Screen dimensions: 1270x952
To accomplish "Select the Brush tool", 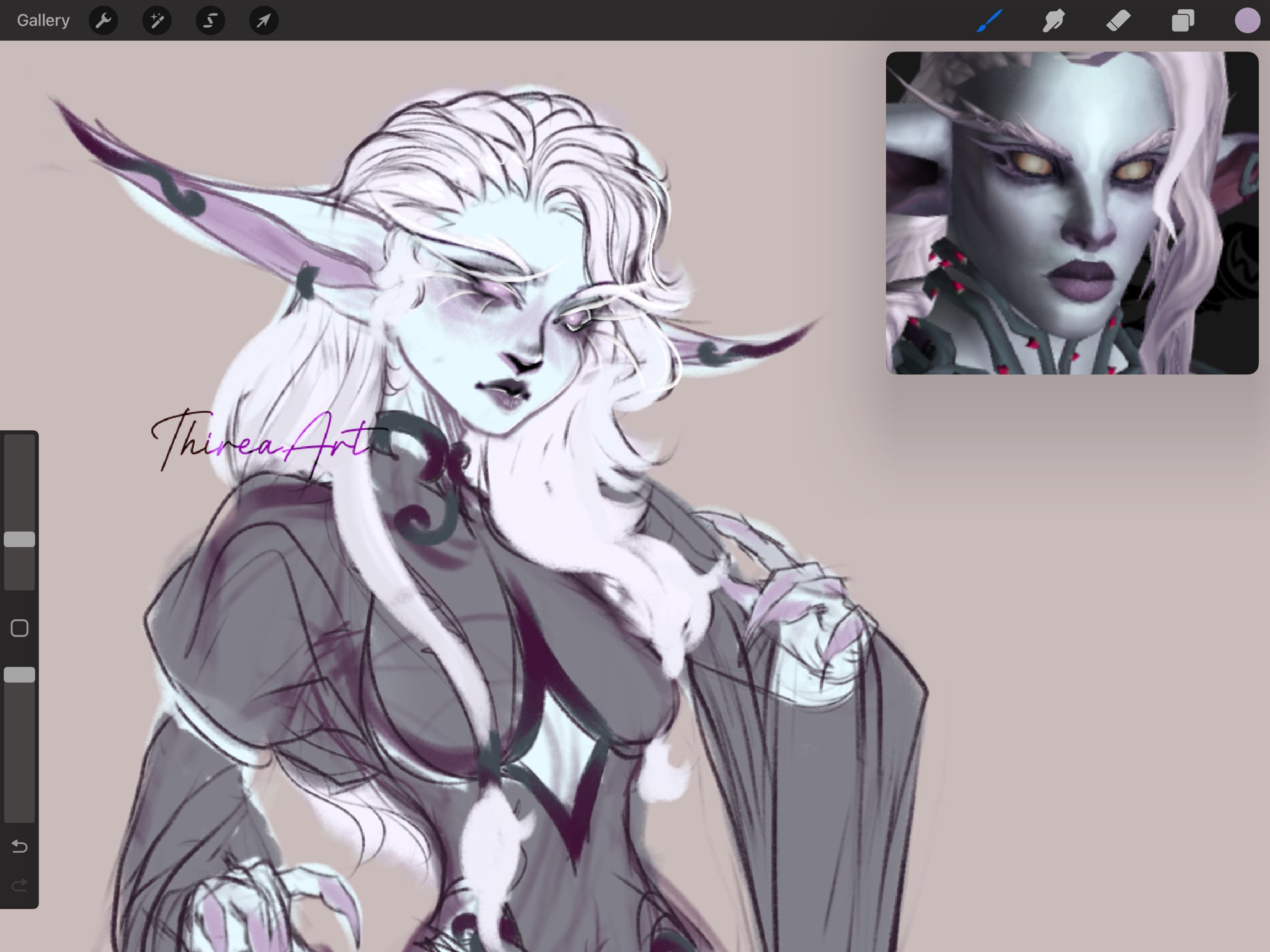I will (x=990, y=20).
